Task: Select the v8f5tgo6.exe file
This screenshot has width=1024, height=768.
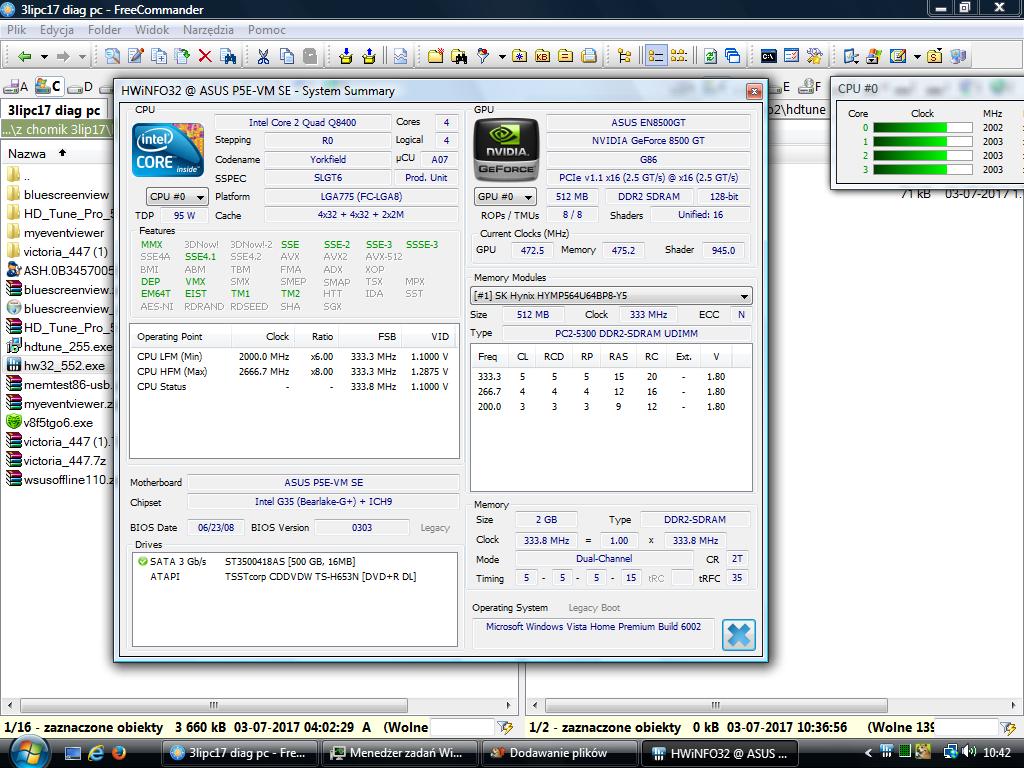Action: tap(50, 423)
